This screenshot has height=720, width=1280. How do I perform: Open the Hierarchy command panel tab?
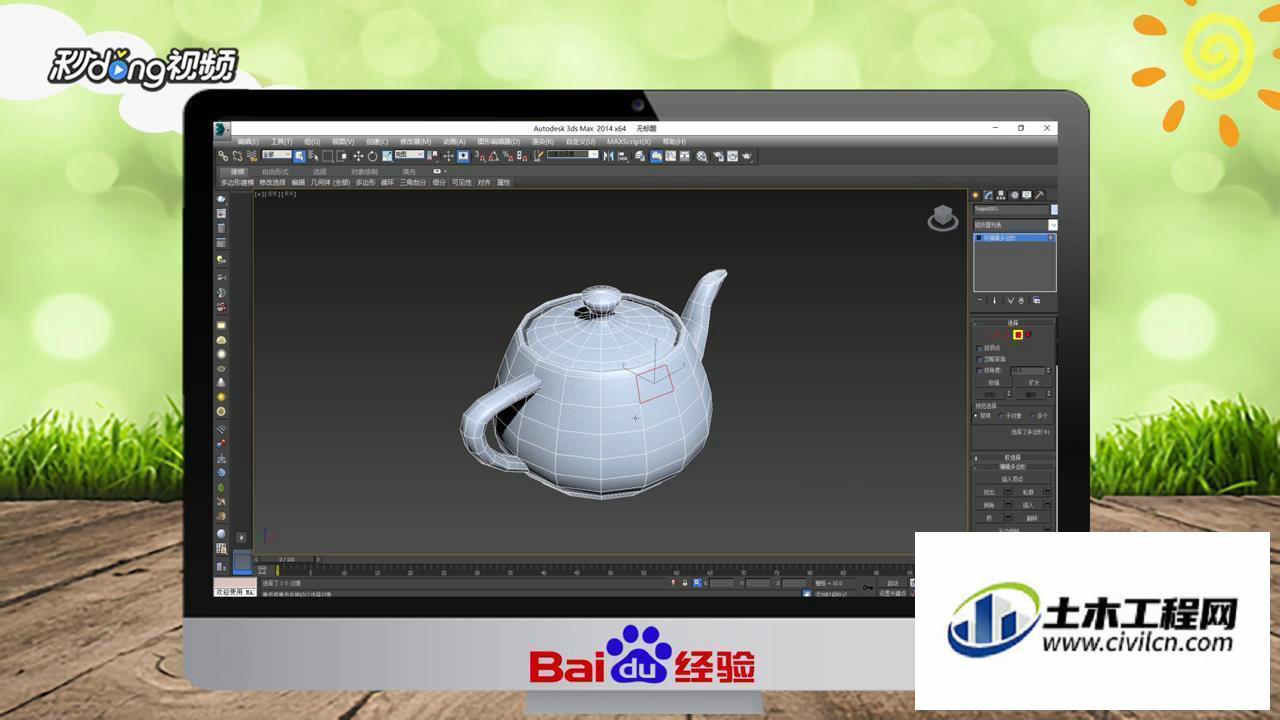pyautogui.click(x=1000, y=195)
